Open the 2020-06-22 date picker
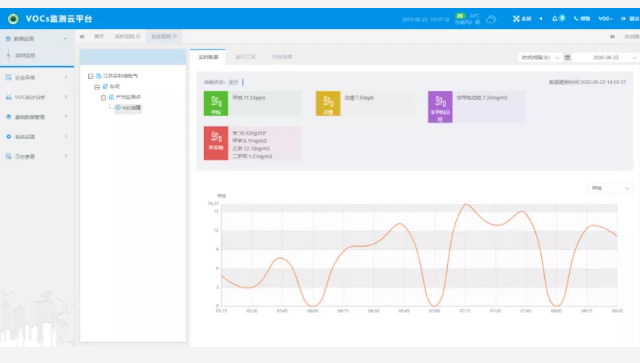Image resolution: width=640 pixels, height=363 pixels. pyautogui.click(x=606, y=58)
